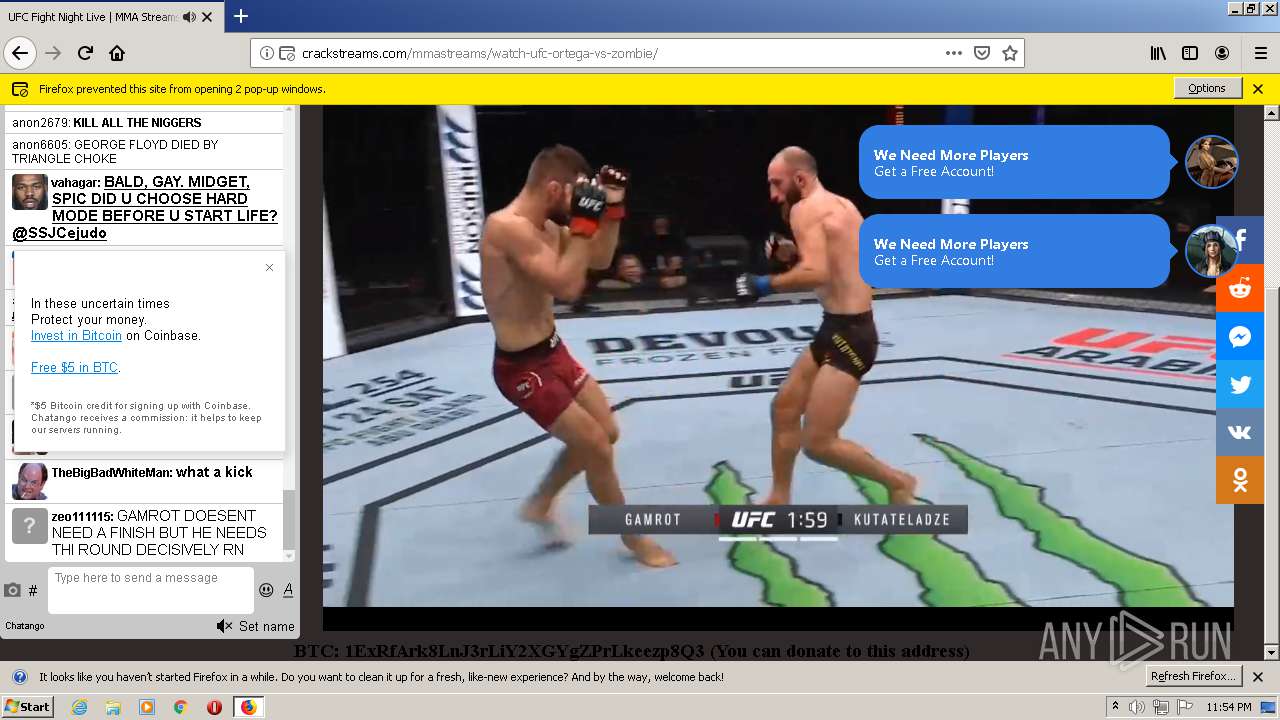The image size is (1280, 720).
Task: Share on Reddit button
Action: pyautogui.click(x=1240, y=289)
